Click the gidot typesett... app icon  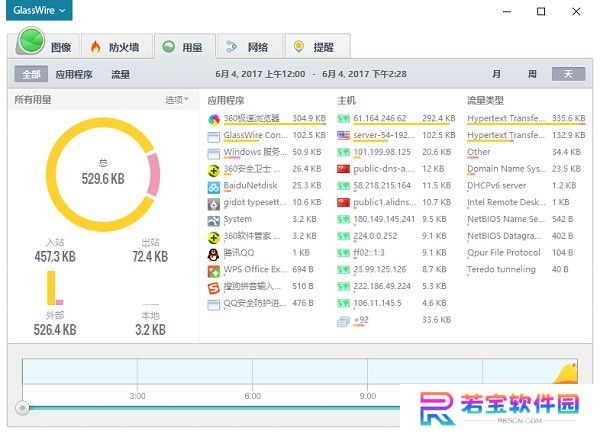(x=214, y=204)
